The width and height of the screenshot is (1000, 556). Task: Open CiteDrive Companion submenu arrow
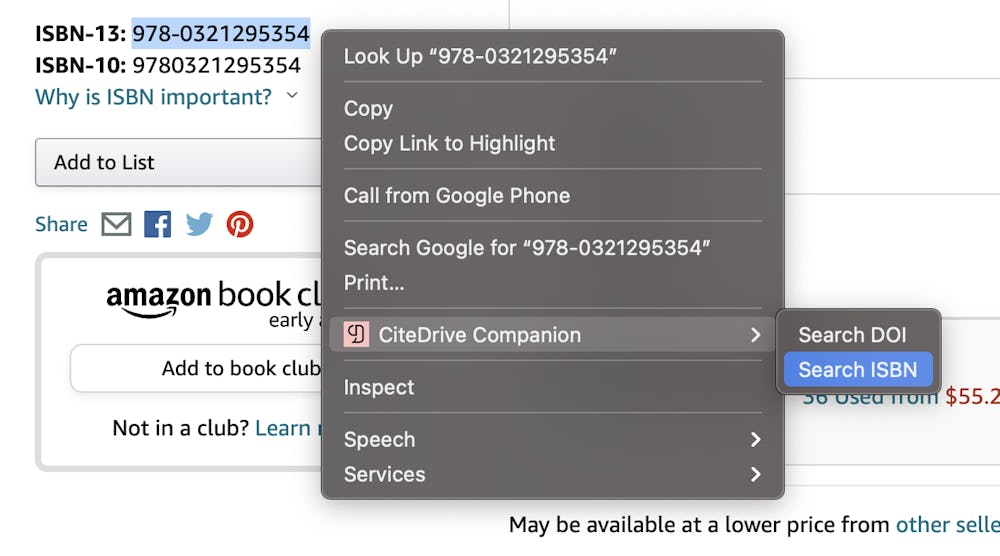pos(756,335)
